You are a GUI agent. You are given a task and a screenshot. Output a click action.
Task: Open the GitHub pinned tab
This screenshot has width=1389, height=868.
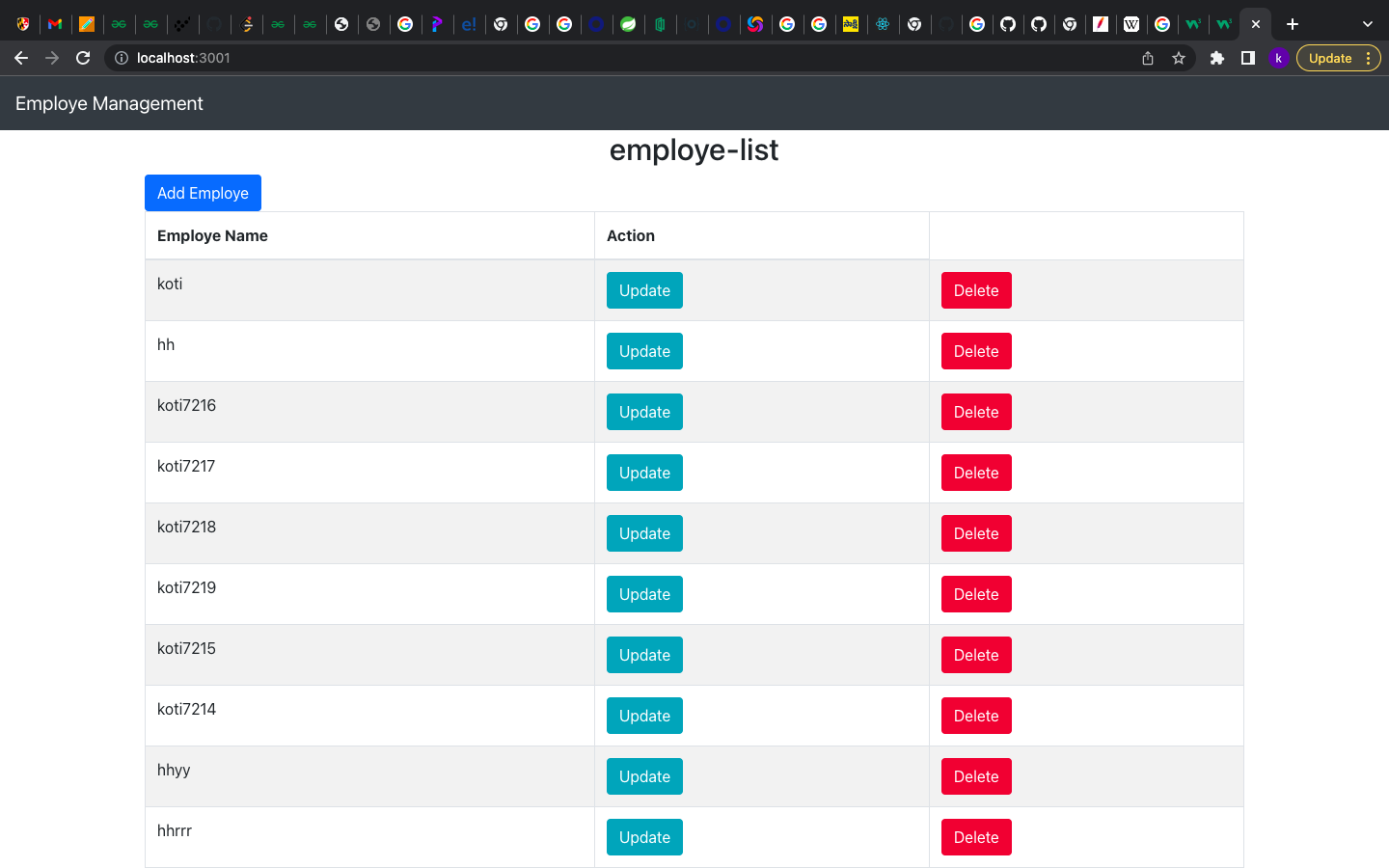(x=1007, y=23)
